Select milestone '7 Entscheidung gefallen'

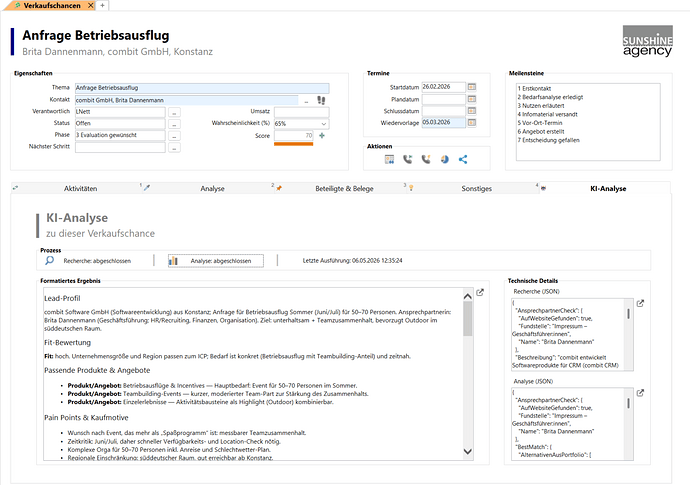(x=548, y=140)
